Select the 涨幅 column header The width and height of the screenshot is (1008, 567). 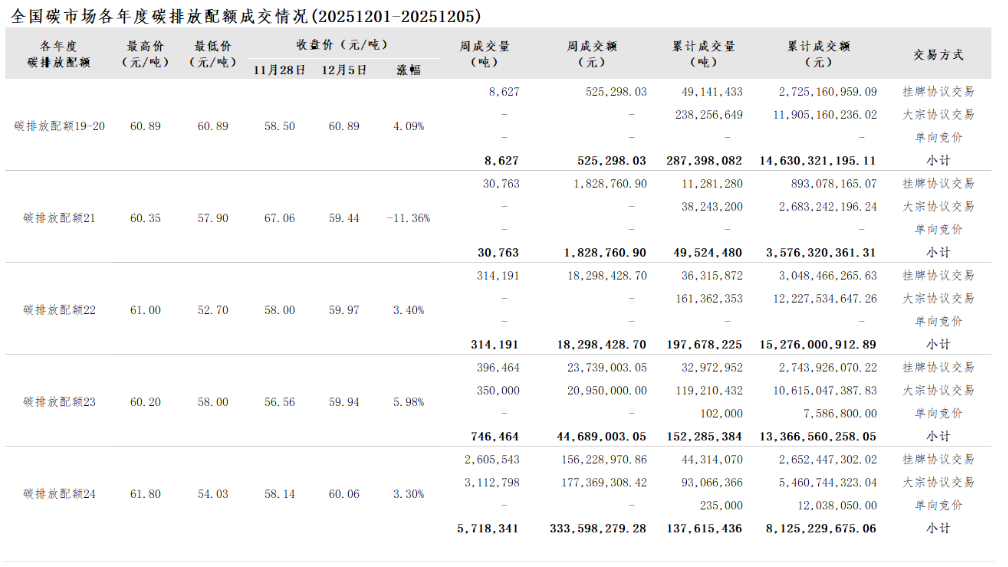click(x=408, y=70)
